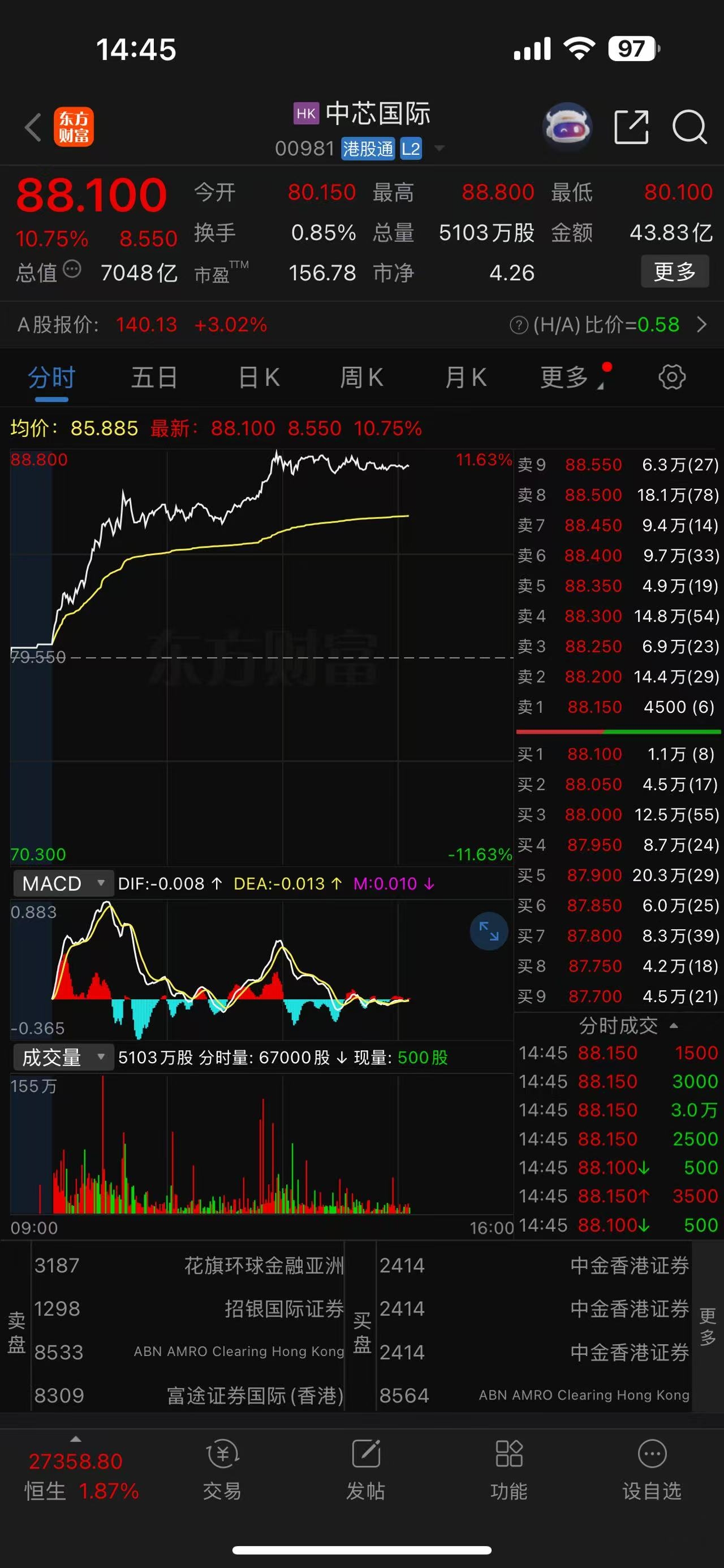Select 买1 88.100 order row
The width and height of the screenshot is (724, 1568).
(618, 754)
